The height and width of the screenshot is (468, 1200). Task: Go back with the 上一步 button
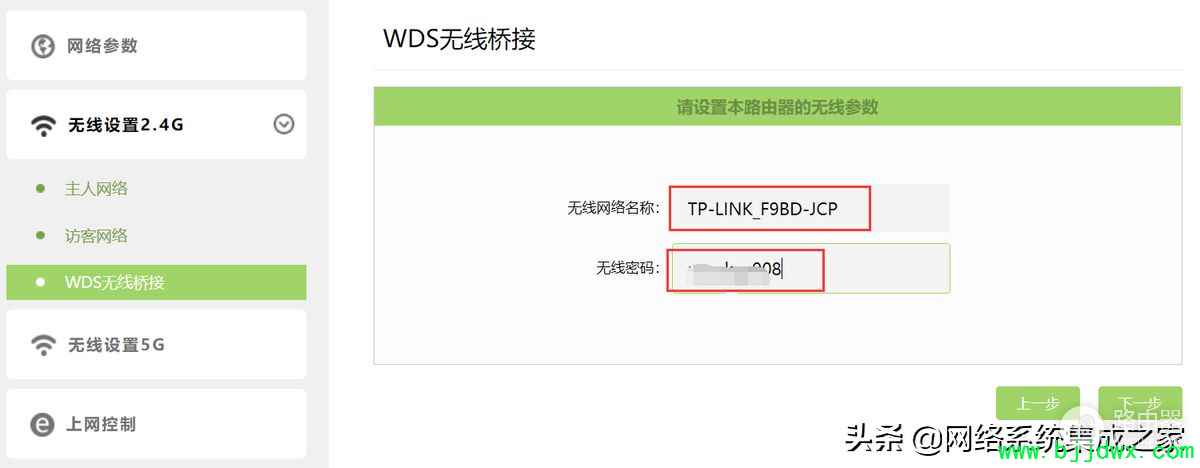(1038, 403)
